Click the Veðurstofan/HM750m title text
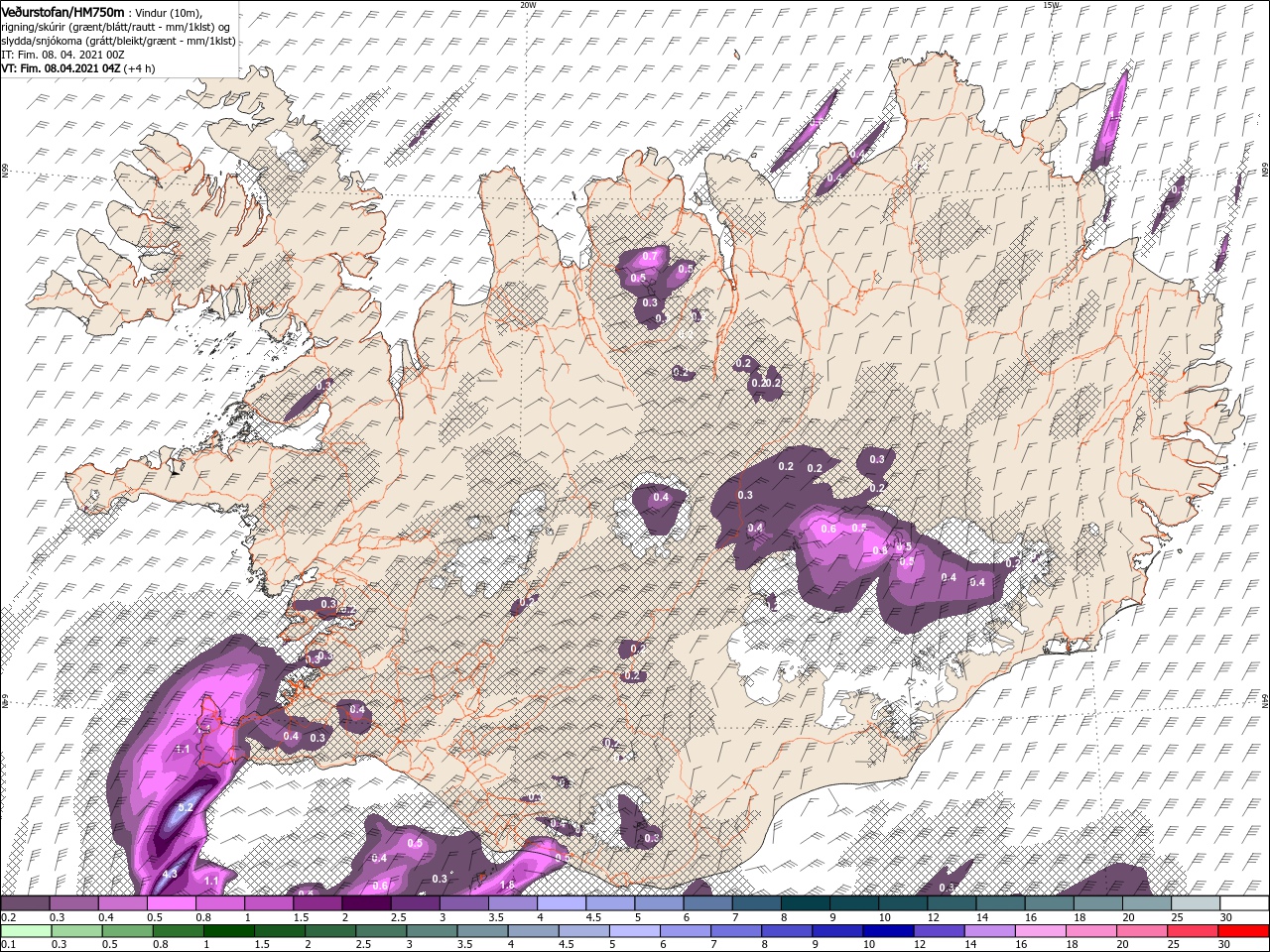 [x=63, y=11]
